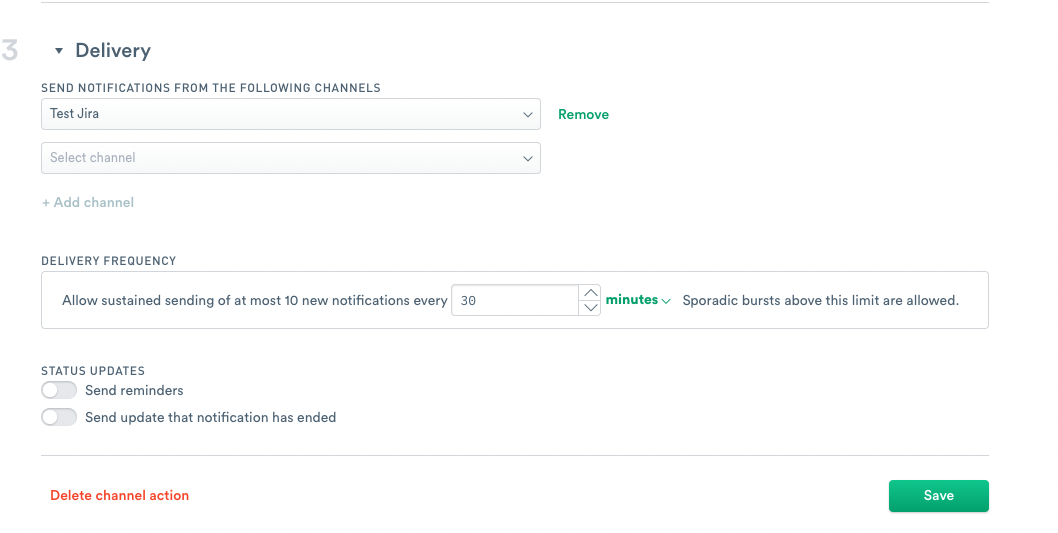Collapse the Delivery section triangle

tap(59, 51)
